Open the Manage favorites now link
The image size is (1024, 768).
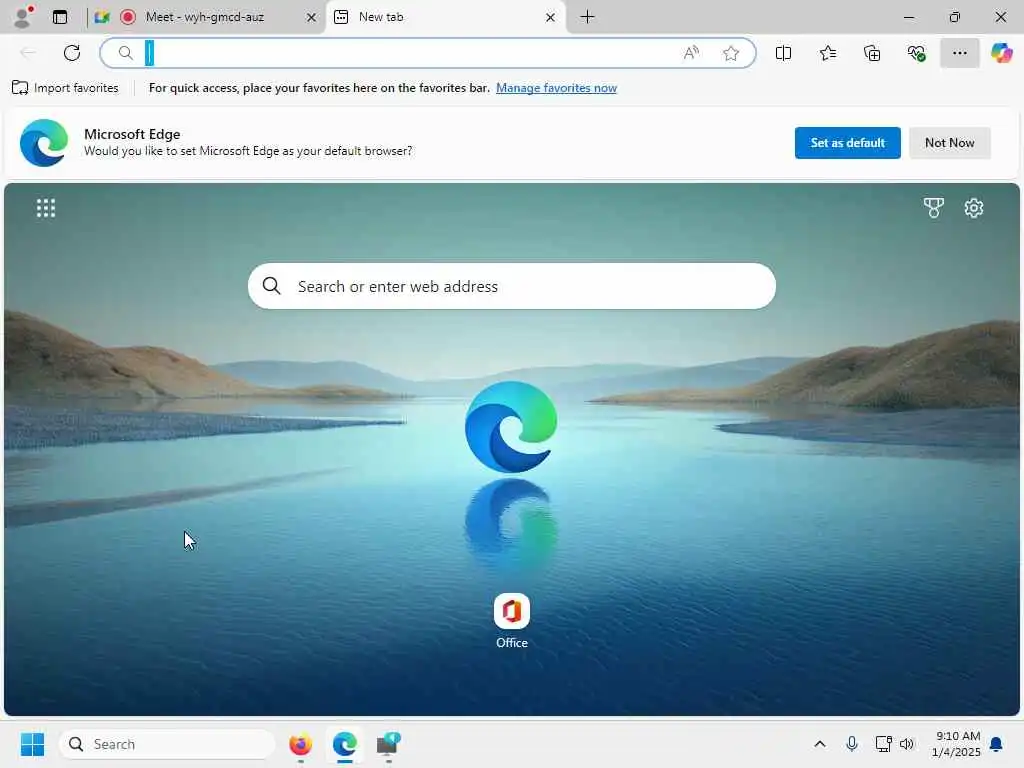tap(556, 88)
